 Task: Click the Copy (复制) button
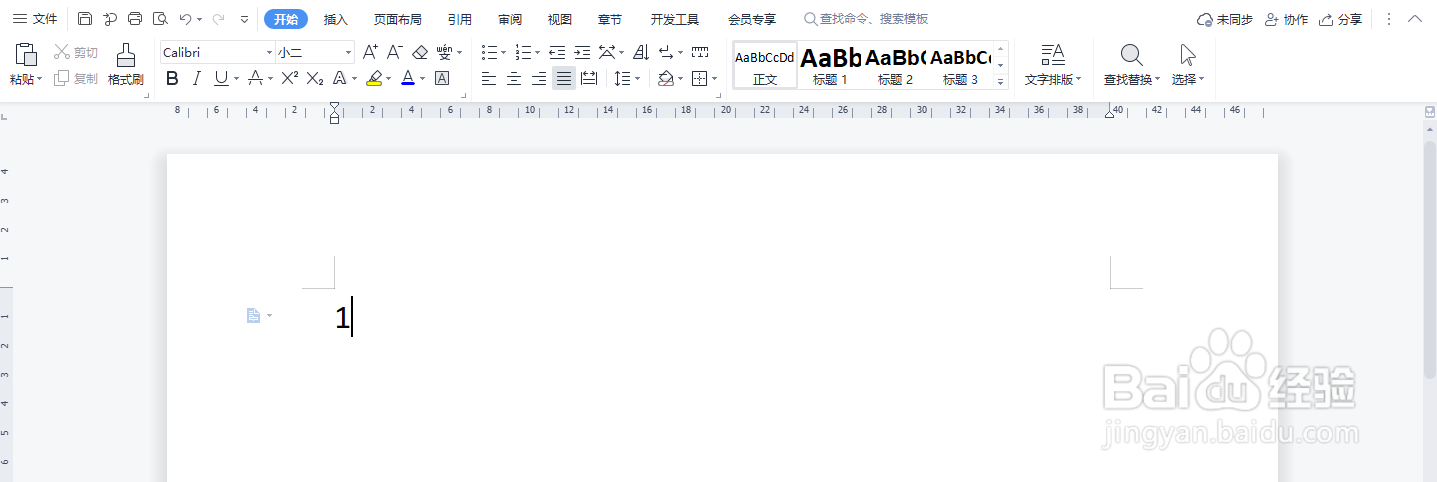76,78
